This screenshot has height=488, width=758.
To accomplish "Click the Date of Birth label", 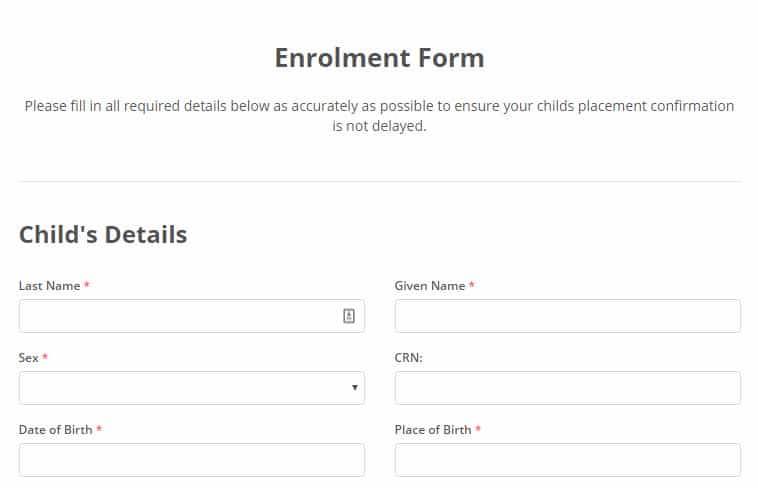I will [x=56, y=430].
